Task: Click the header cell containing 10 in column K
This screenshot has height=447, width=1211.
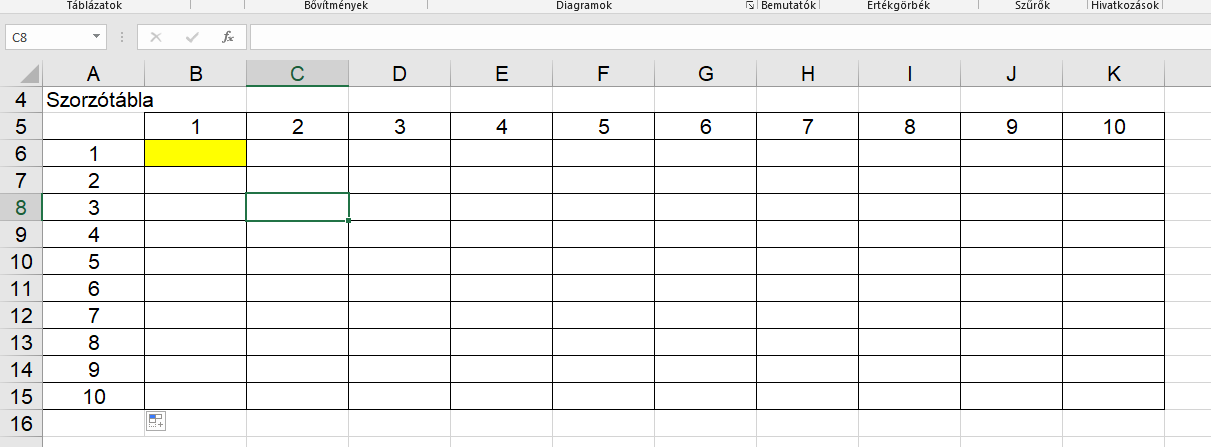Action: point(1114,127)
